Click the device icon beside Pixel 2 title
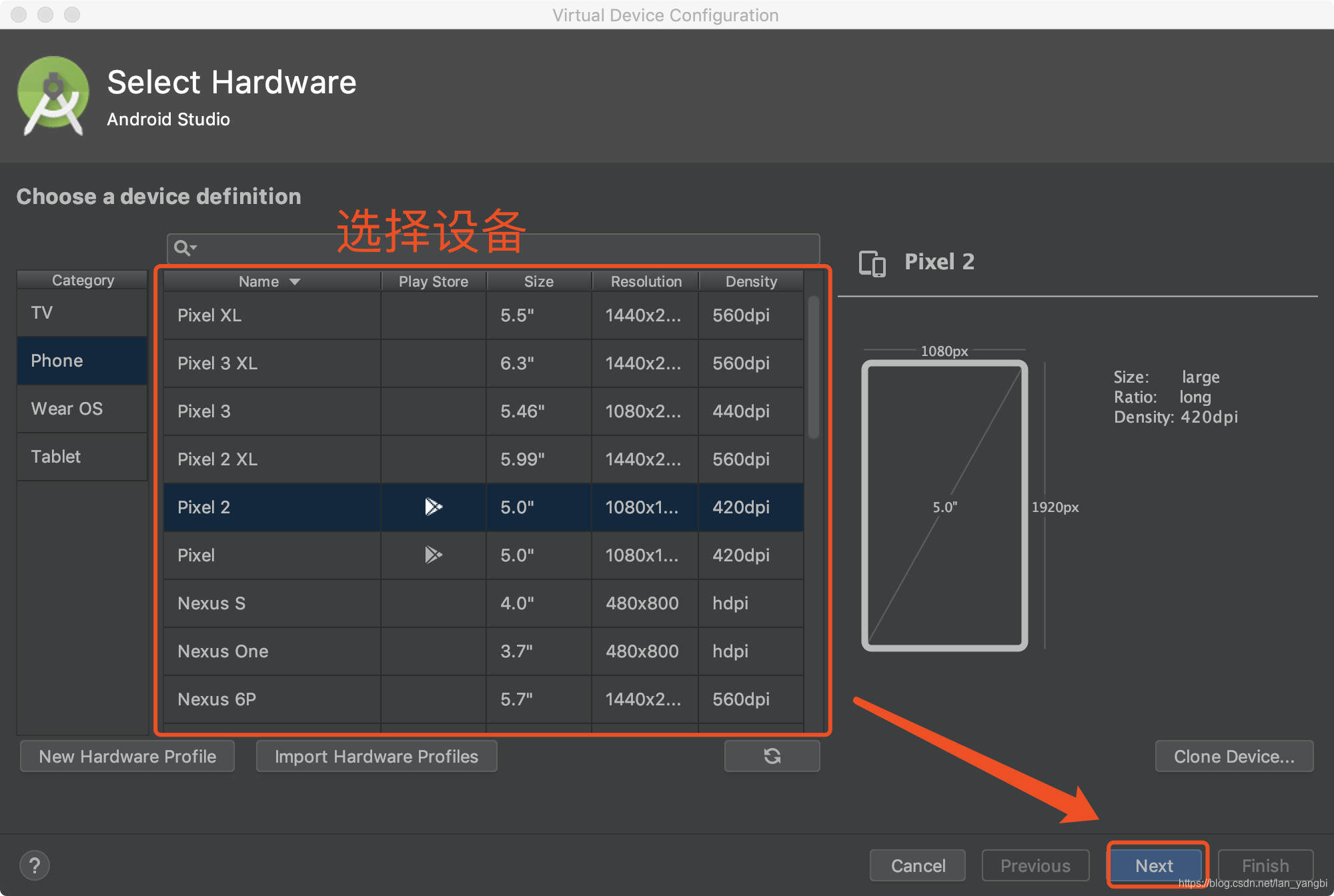The height and width of the screenshot is (896, 1334). 872,263
